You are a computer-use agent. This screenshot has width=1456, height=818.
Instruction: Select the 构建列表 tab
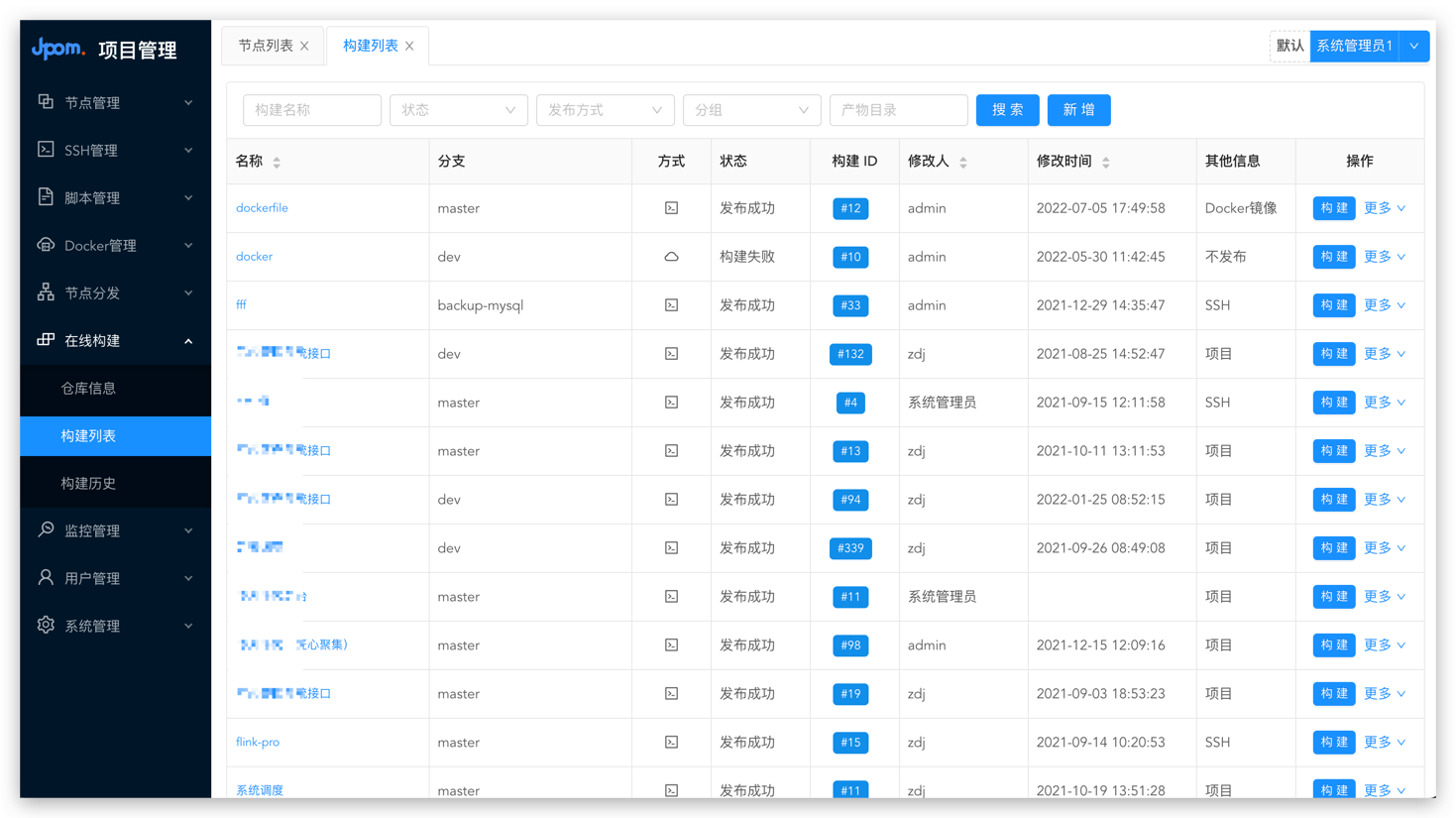coord(371,46)
